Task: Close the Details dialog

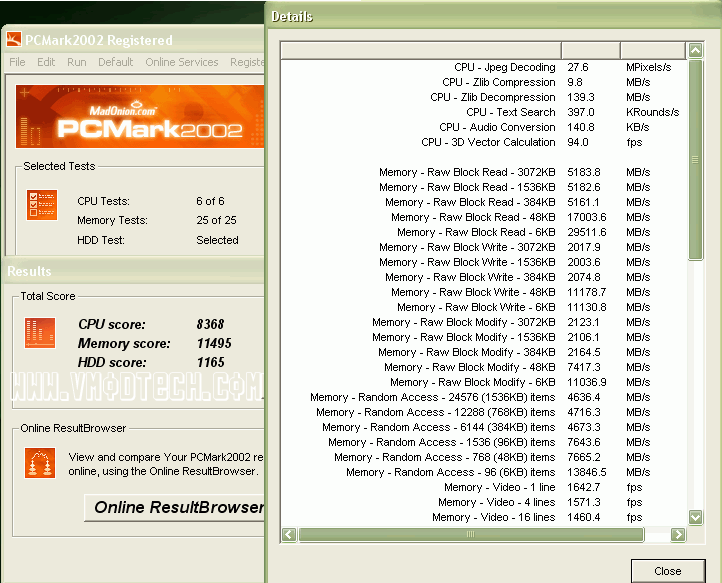Action: click(x=668, y=571)
